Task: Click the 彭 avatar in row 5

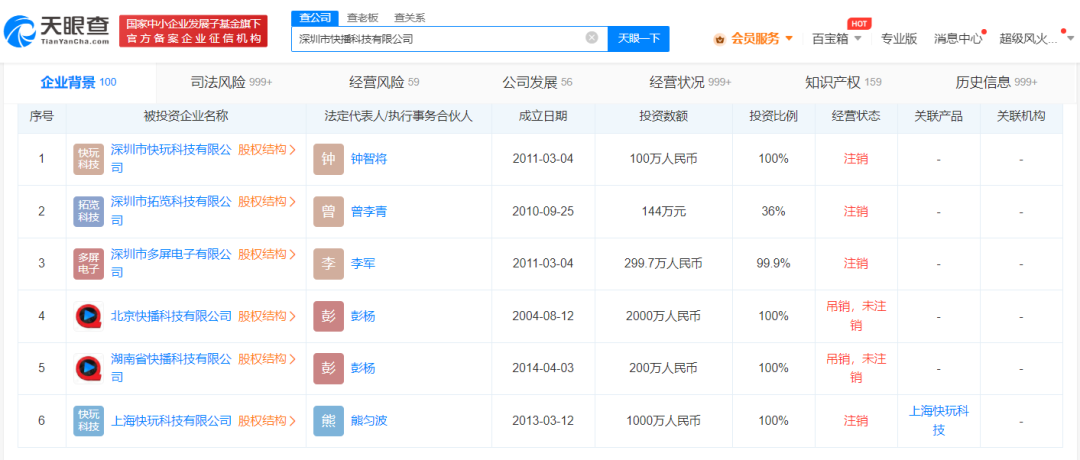Action: click(x=328, y=368)
